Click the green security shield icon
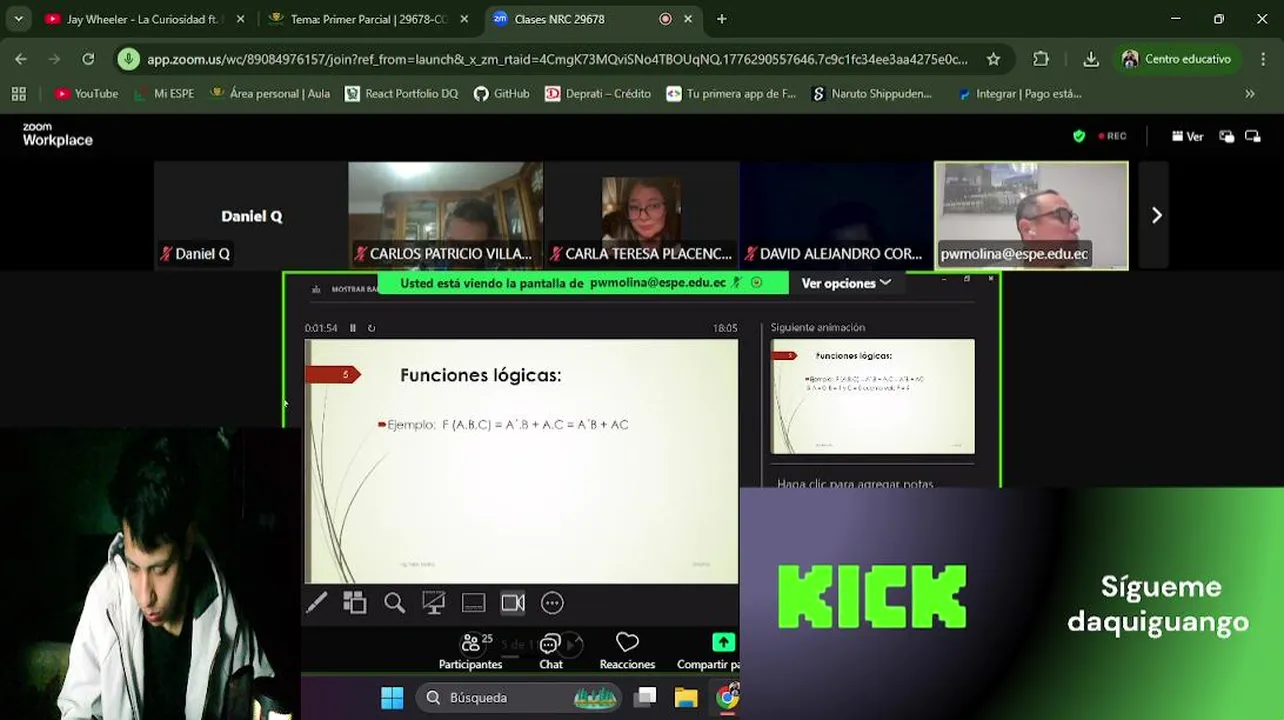Screen dimensions: 1284x720 (x=1079, y=136)
